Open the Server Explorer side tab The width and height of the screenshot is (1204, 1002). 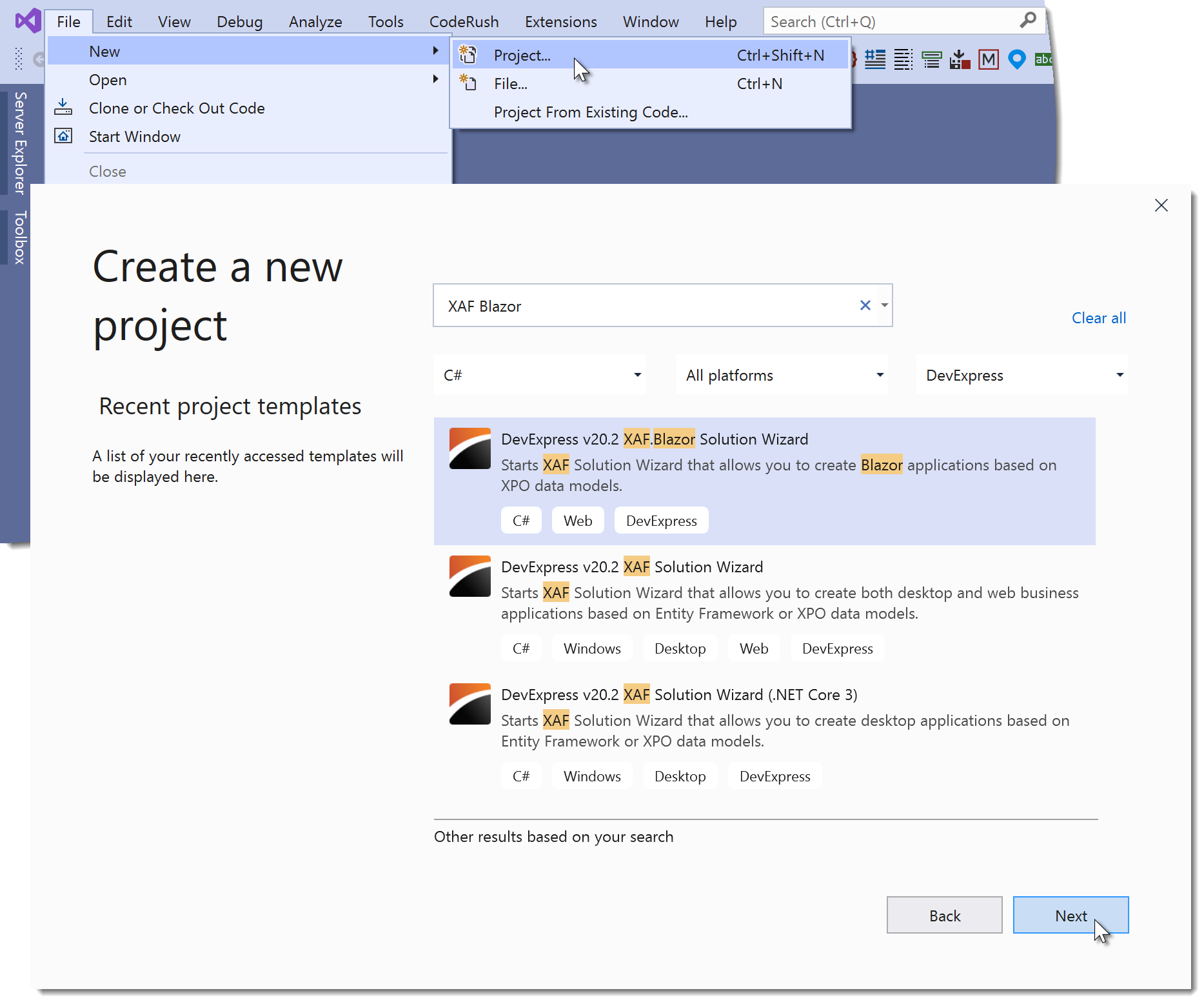[20, 143]
